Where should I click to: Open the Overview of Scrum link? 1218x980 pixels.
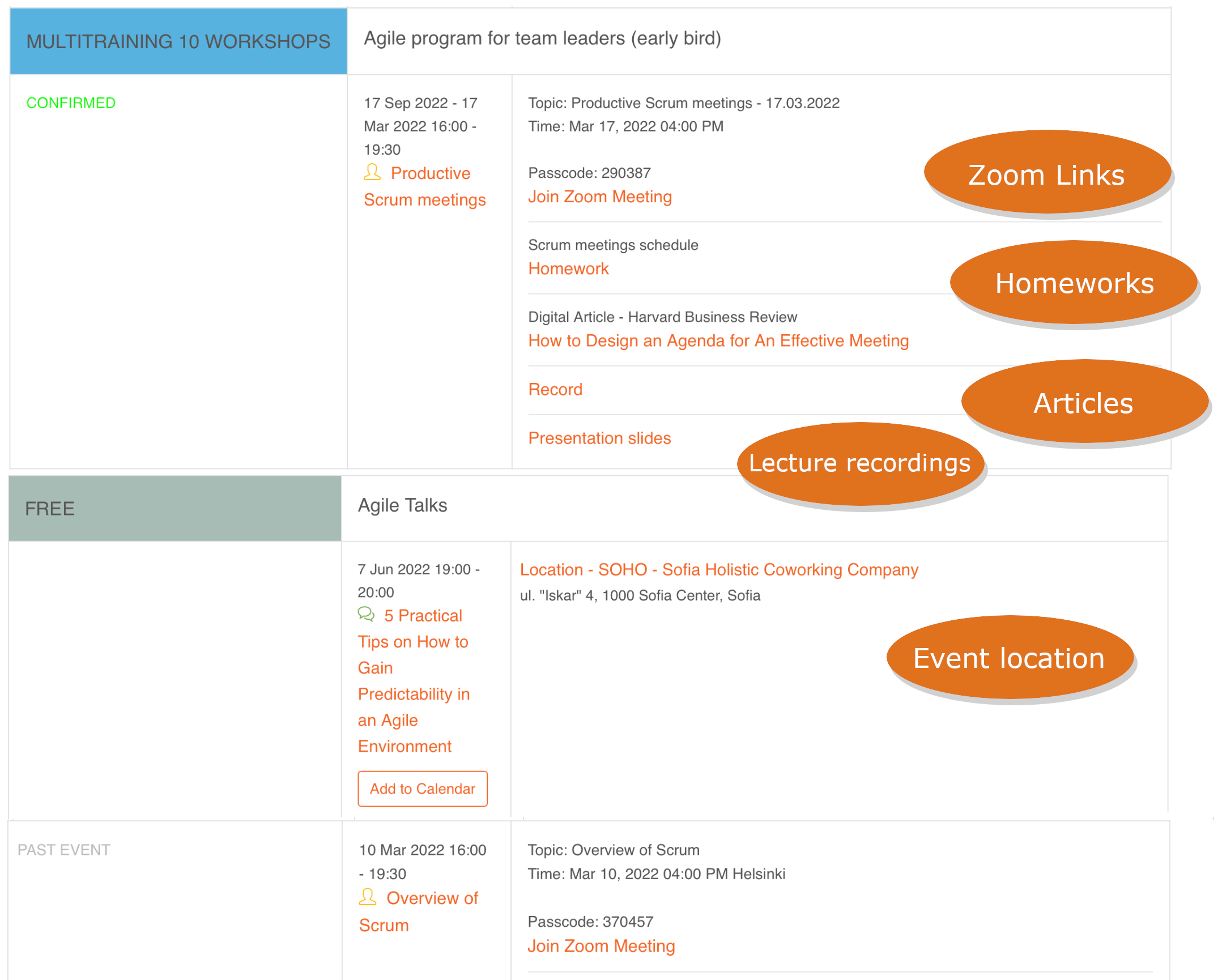[x=419, y=911]
